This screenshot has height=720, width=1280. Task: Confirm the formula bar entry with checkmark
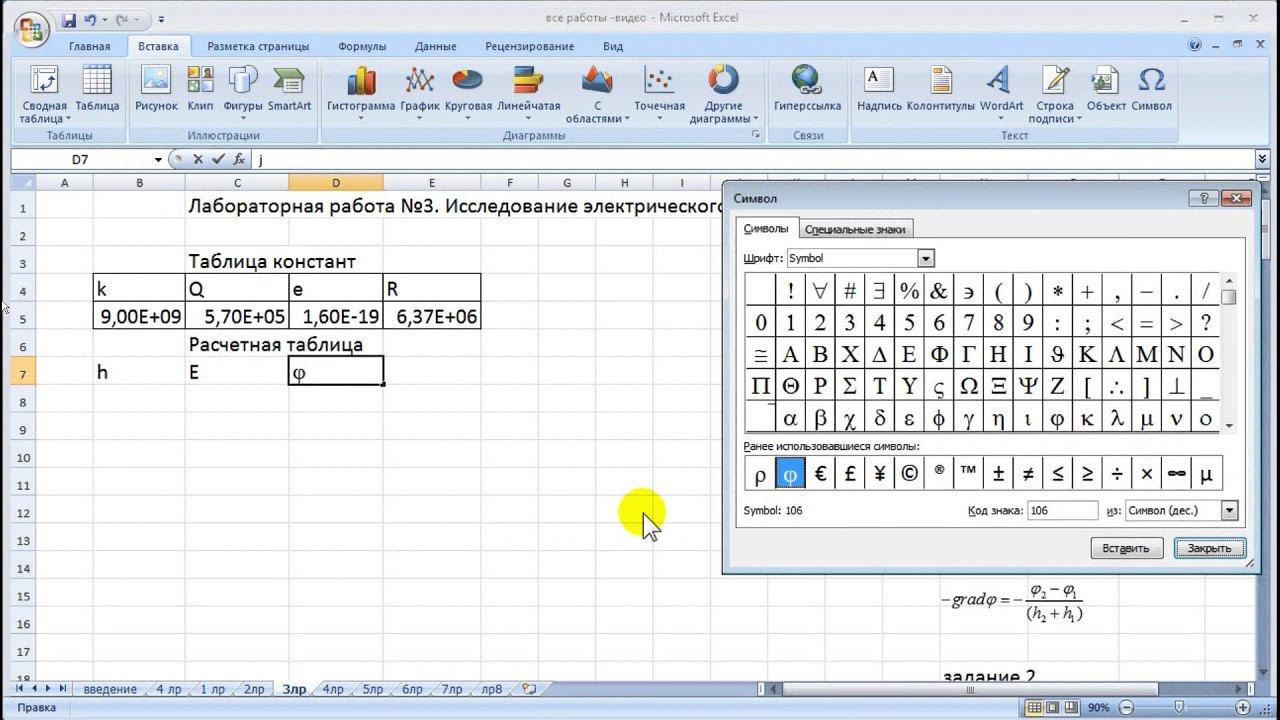(x=218, y=159)
